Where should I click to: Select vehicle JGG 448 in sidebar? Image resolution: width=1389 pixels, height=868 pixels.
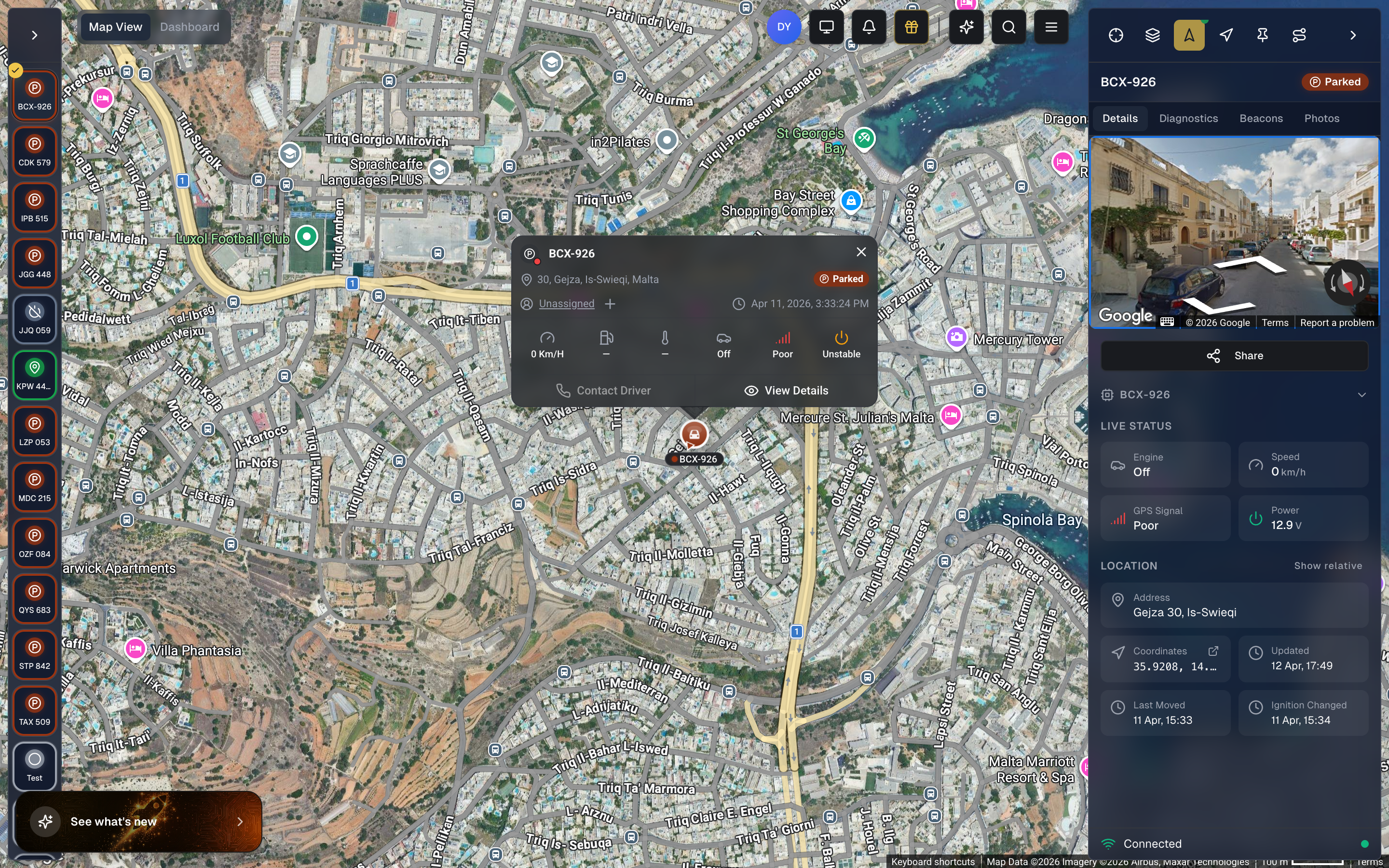click(x=34, y=263)
